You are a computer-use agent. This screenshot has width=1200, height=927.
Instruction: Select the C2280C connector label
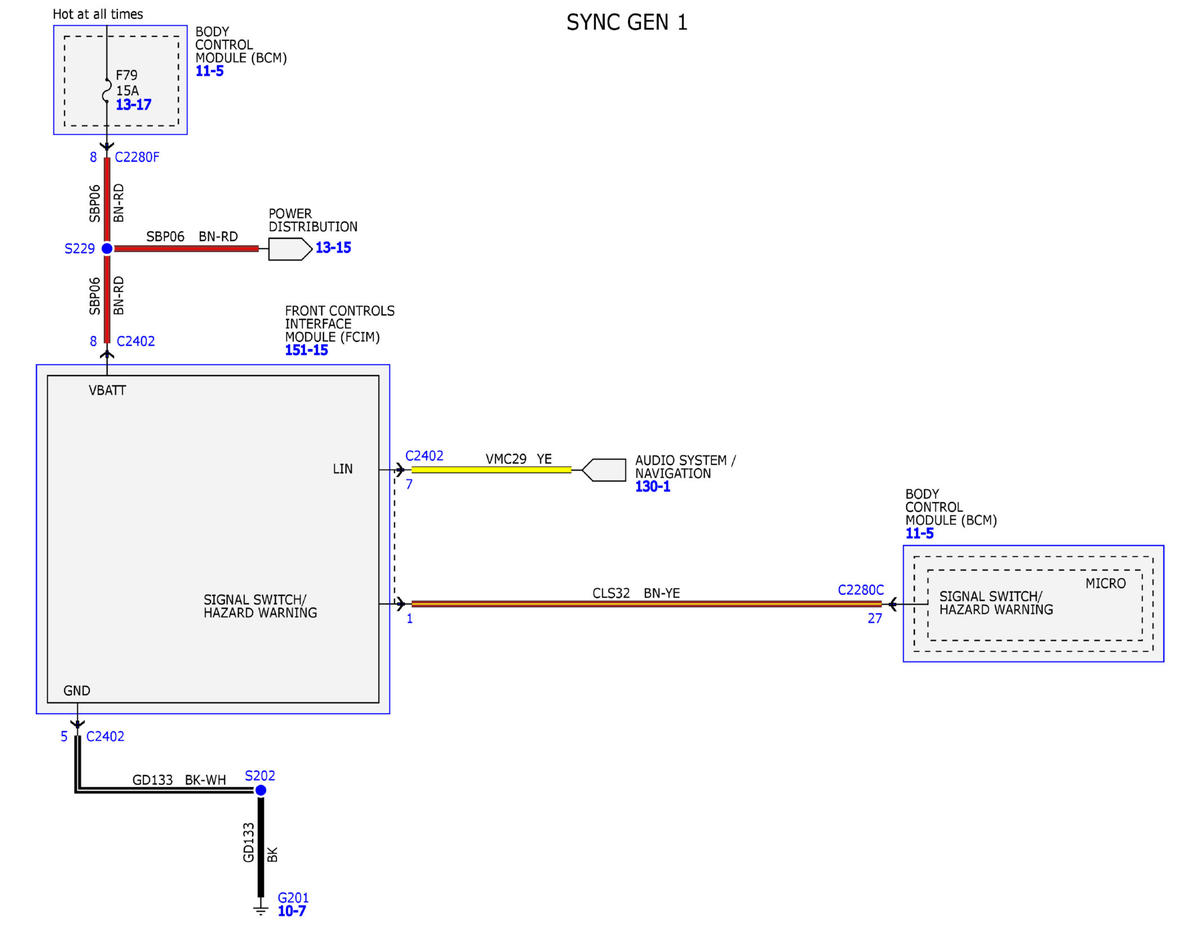coord(861,590)
